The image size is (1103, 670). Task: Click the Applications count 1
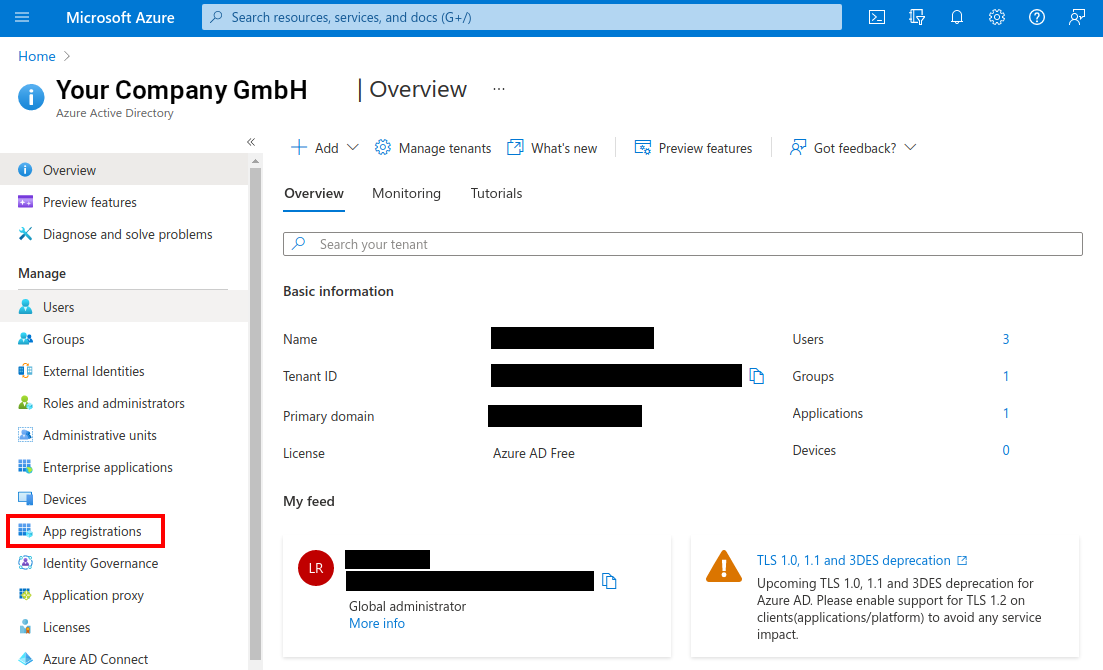1006,413
